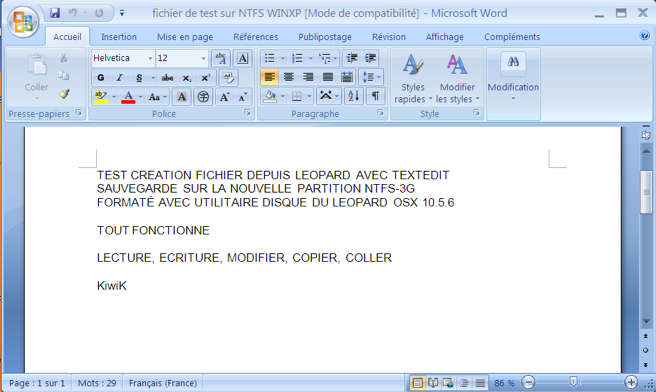
Task: Open line spacing dropdown
Action: 371,77
